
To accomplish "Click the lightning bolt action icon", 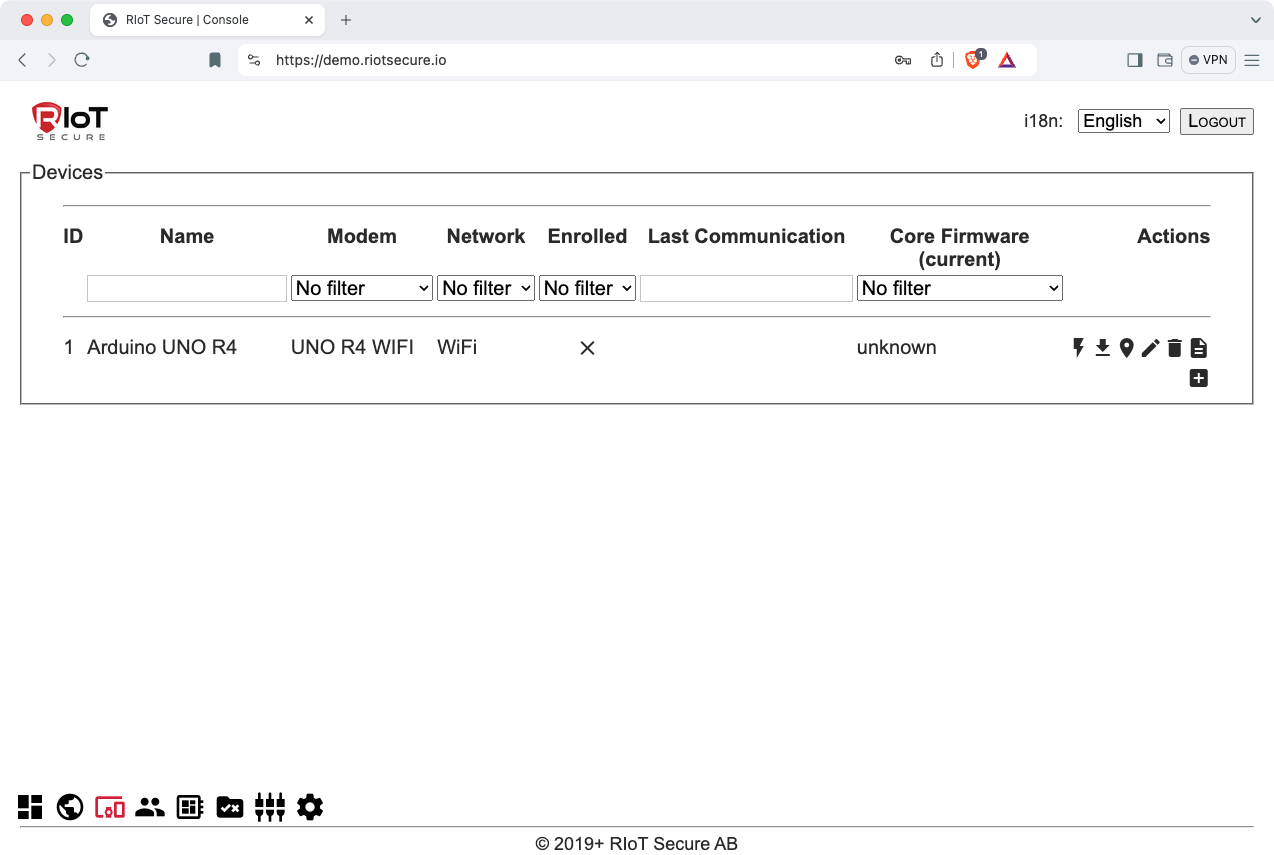I will coord(1078,348).
